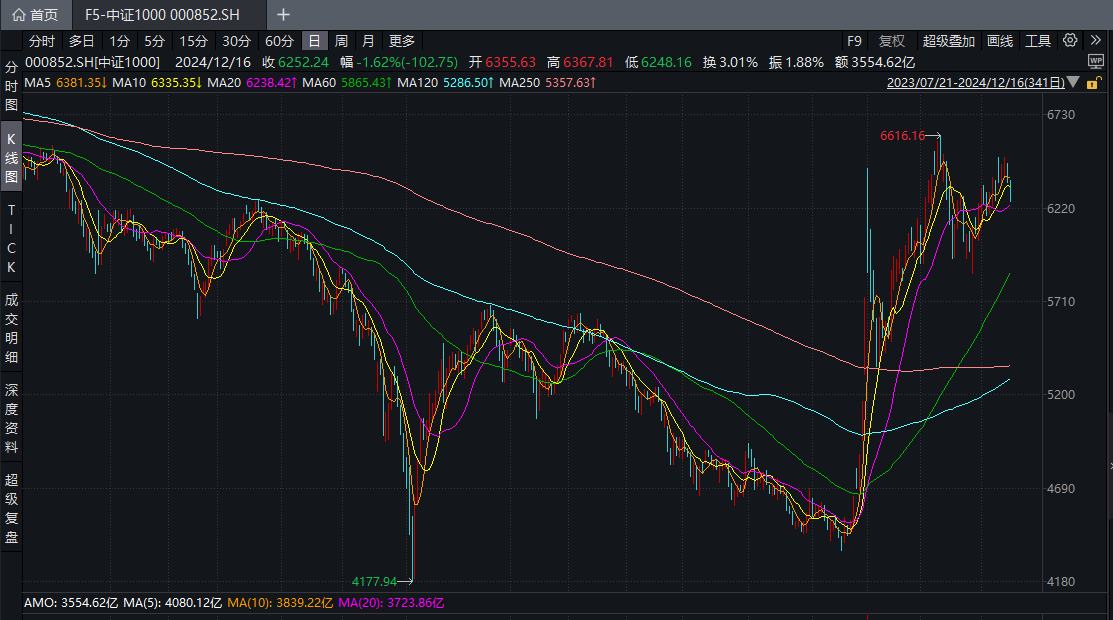
Task: Open a new tab with plus icon
Action: click(x=283, y=14)
